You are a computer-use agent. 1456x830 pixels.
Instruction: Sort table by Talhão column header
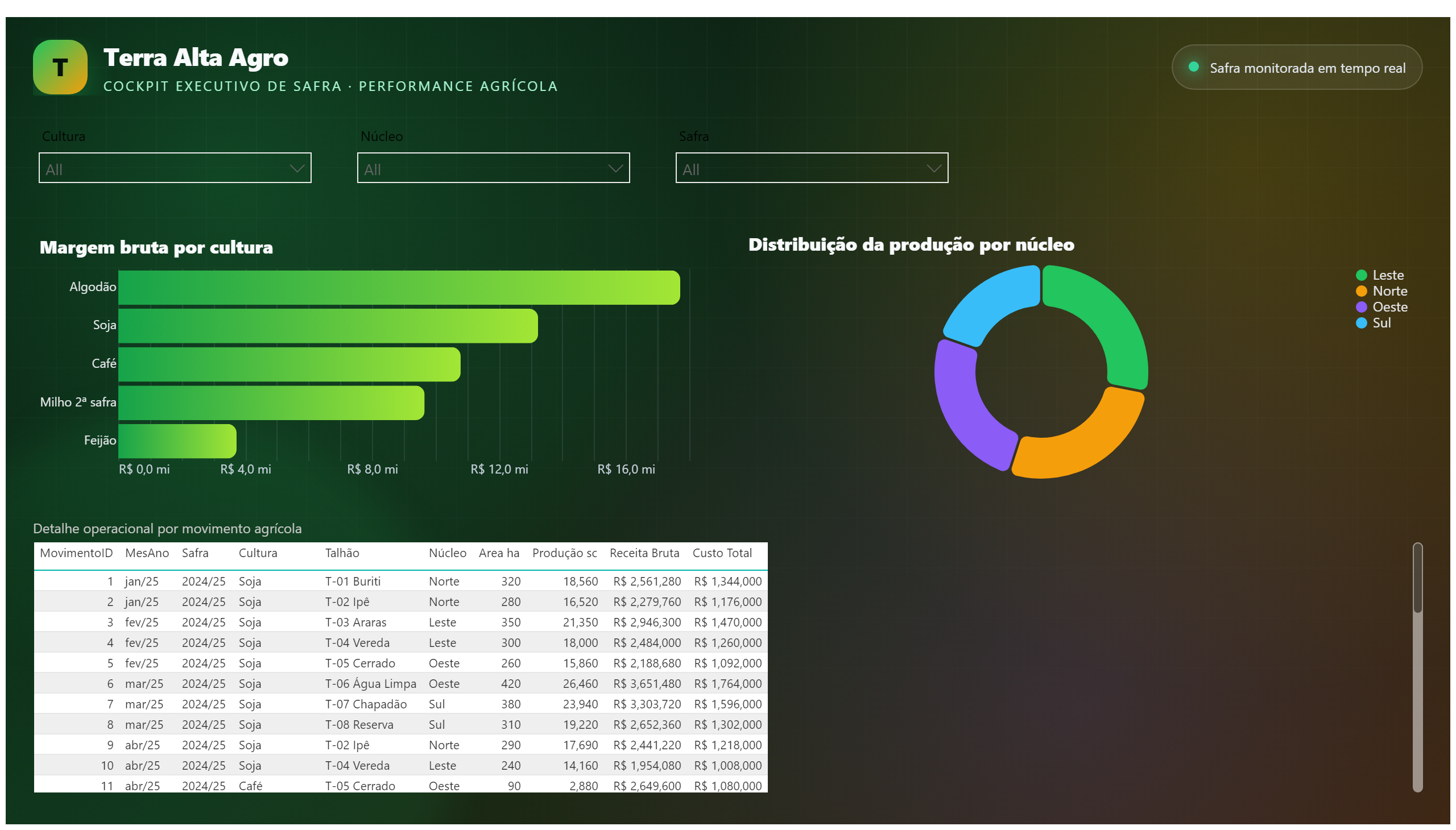click(342, 554)
